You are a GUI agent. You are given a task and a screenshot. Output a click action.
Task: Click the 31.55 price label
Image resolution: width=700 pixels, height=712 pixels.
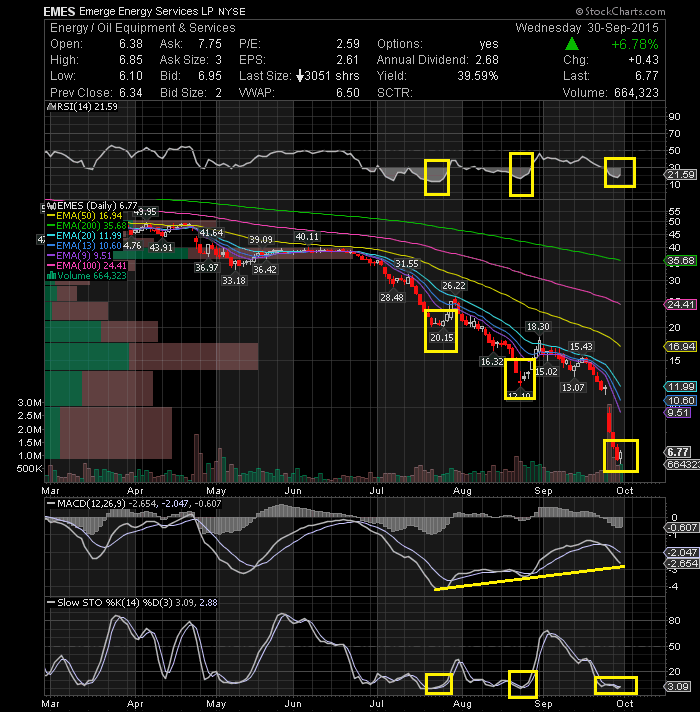click(x=407, y=264)
